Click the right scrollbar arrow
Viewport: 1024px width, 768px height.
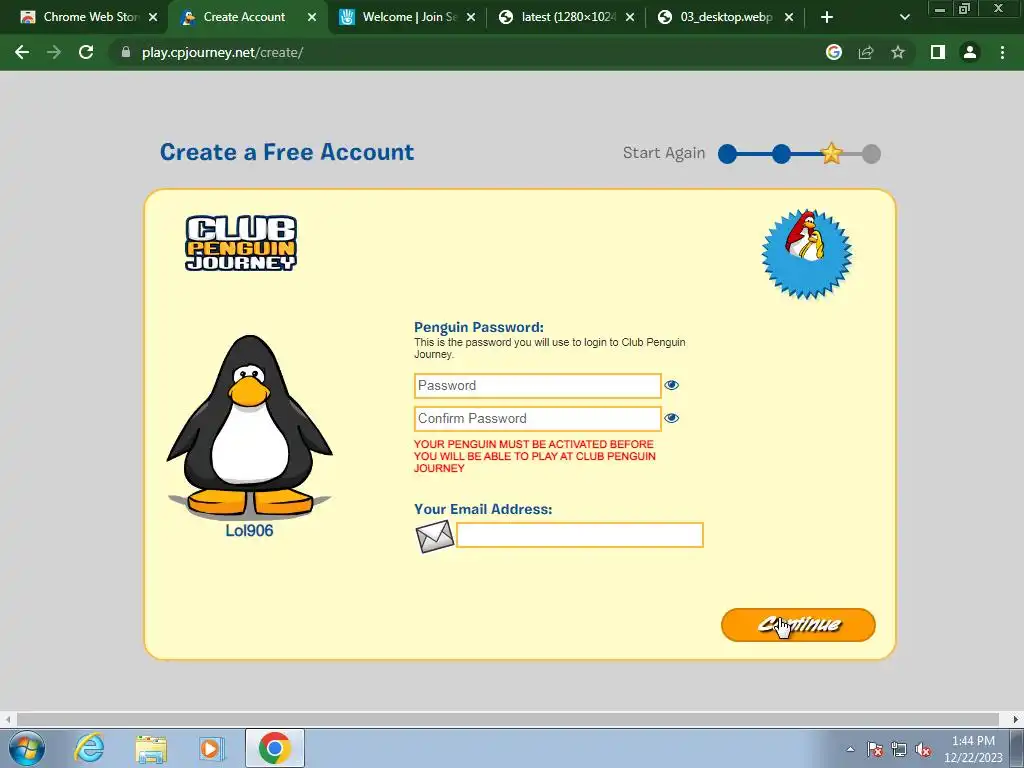[x=1016, y=719]
